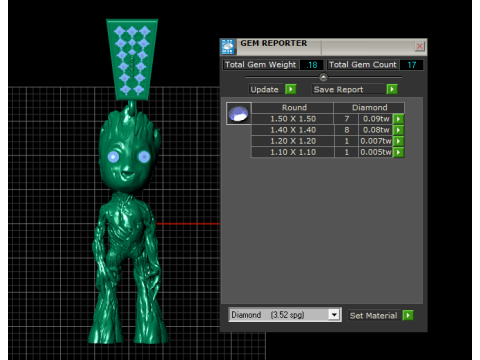Click the green arrow beside Update
The width and height of the screenshot is (480, 360).
click(291, 89)
